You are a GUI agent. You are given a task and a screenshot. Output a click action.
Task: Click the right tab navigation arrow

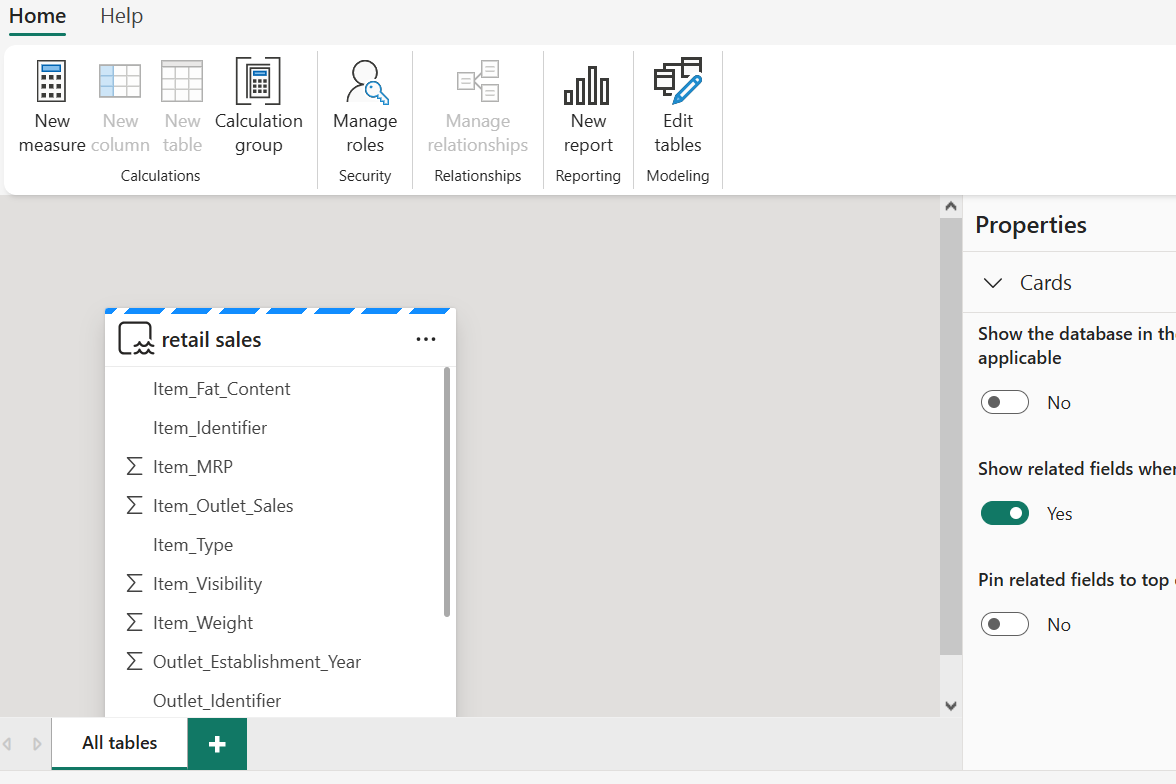[x=37, y=743]
